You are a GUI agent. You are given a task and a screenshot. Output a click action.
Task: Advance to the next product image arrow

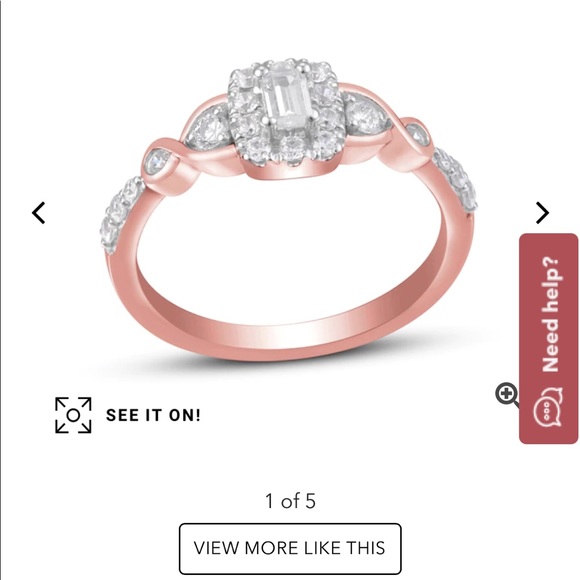click(x=542, y=213)
